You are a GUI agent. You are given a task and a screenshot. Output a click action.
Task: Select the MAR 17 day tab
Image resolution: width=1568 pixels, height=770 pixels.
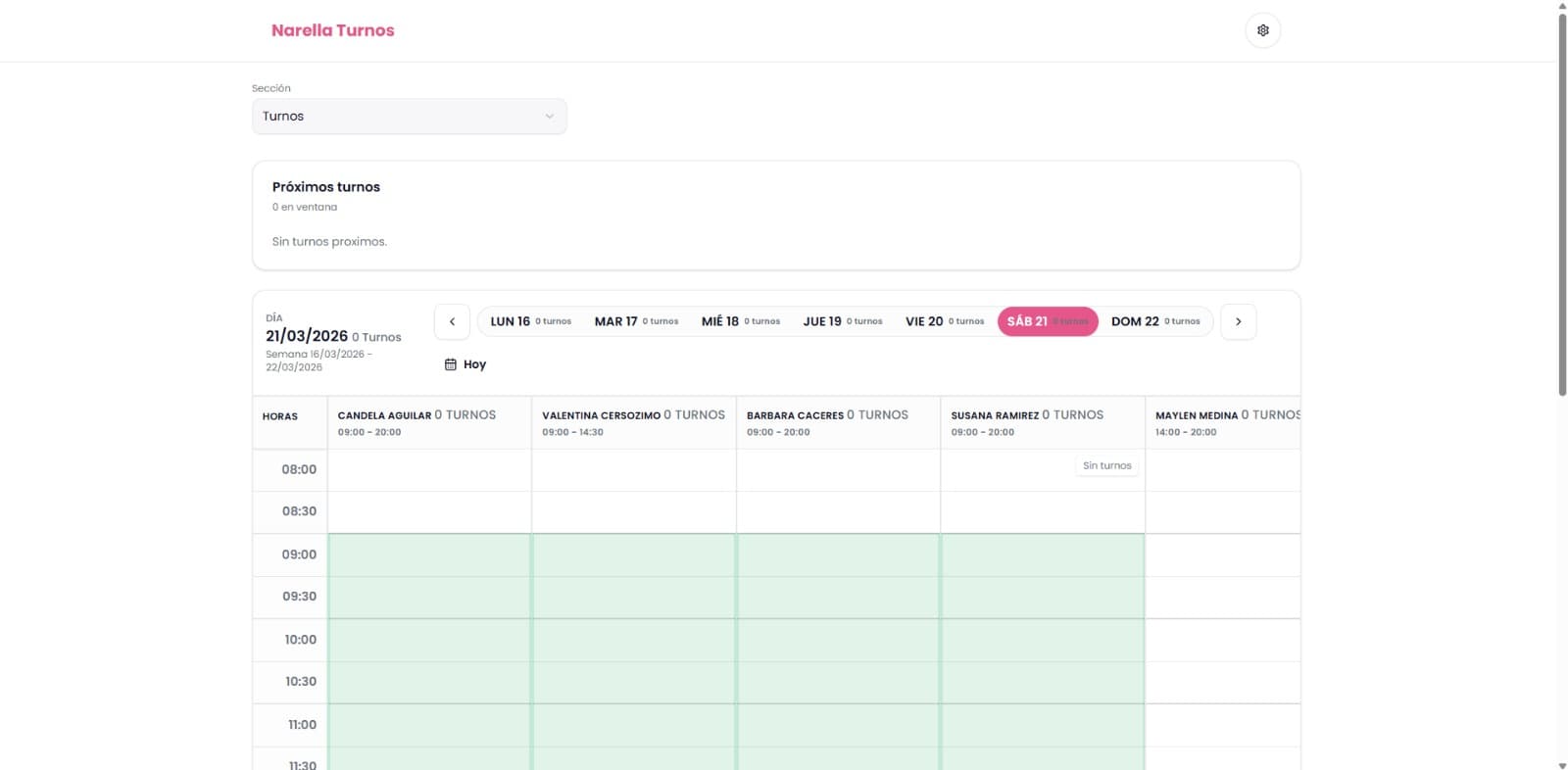point(636,321)
